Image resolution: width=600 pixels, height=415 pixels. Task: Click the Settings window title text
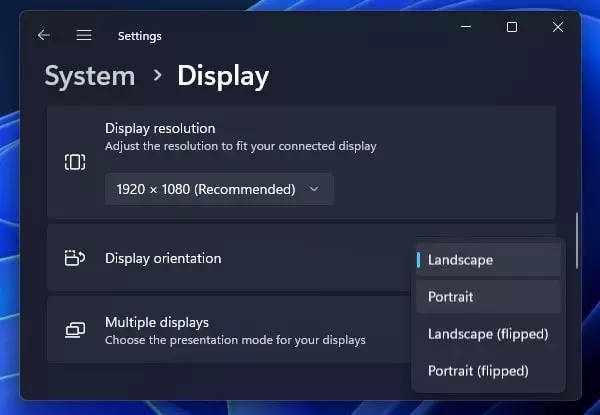coord(140,36)
